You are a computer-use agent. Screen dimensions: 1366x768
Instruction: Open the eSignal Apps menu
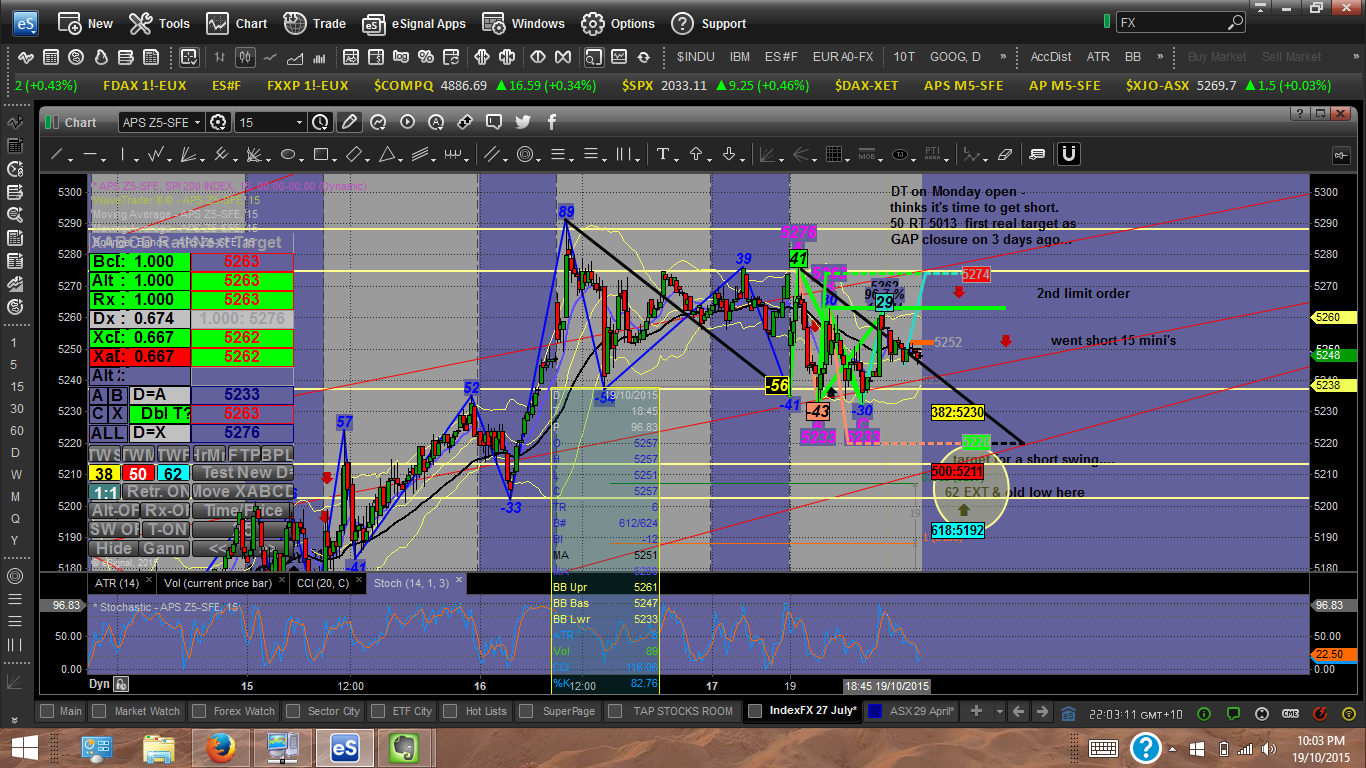tap(414, 23)
